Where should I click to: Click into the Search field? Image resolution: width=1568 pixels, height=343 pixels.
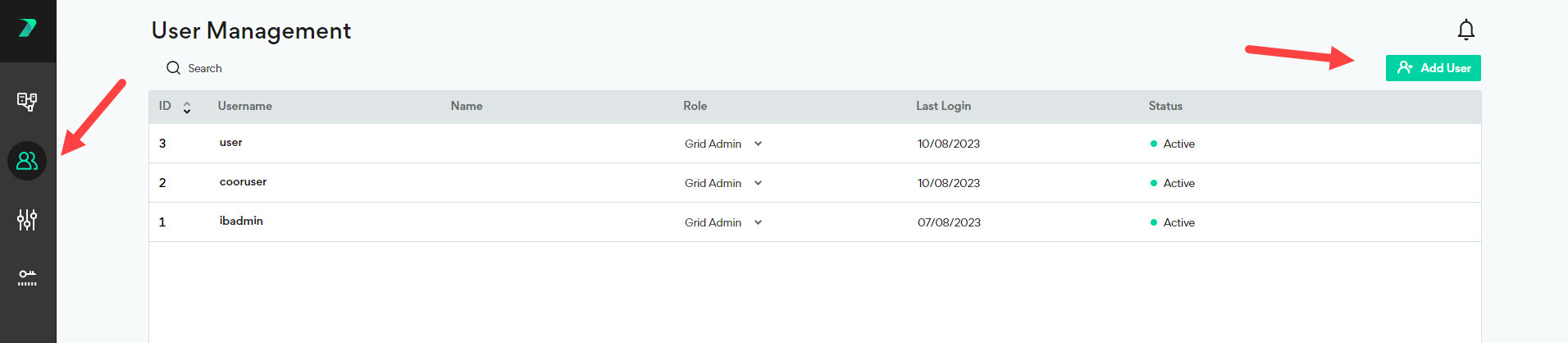click(x=205, y=68)
